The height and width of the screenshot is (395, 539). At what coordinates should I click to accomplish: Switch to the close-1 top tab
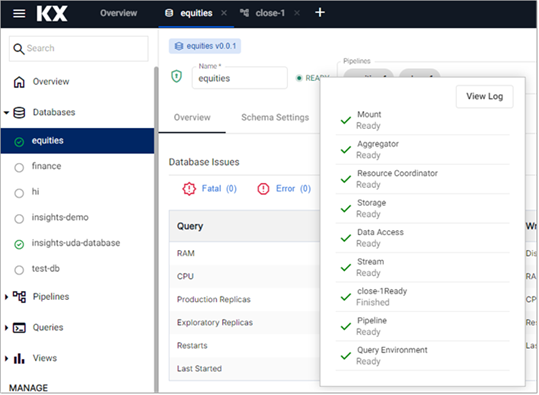[x=270, y=13]
